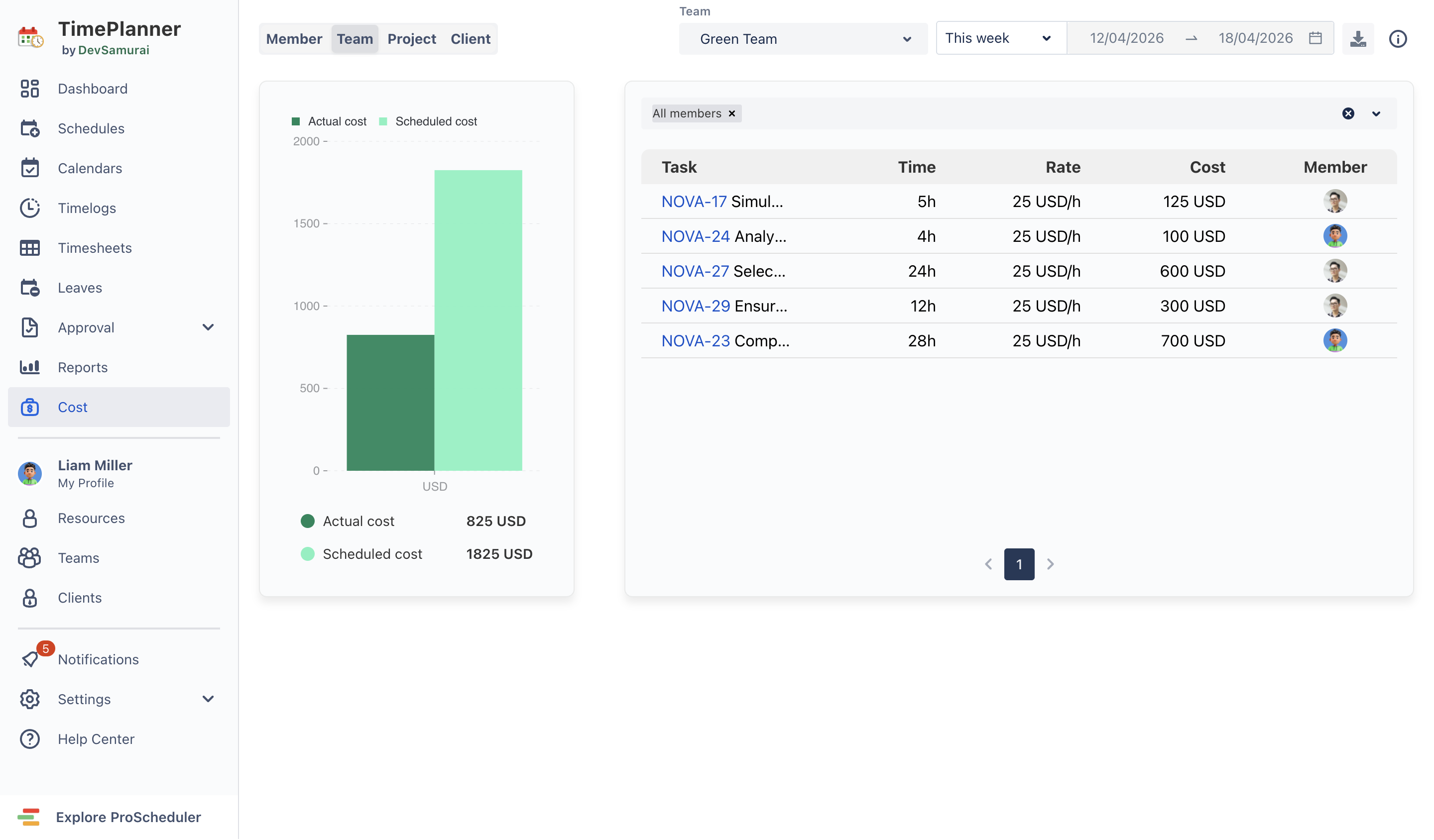This screenshot has width=1434, height=840.
Task: Clear all member filters with circle X
Action: point(1348,113)
